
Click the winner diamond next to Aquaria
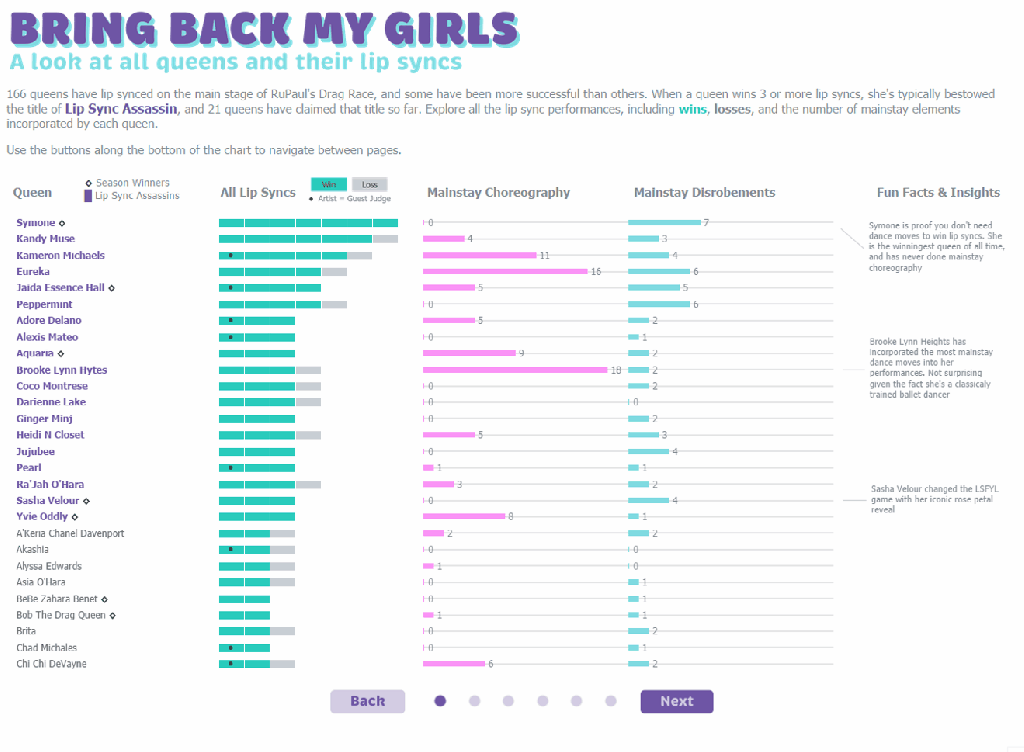click(x=61, y=354)
